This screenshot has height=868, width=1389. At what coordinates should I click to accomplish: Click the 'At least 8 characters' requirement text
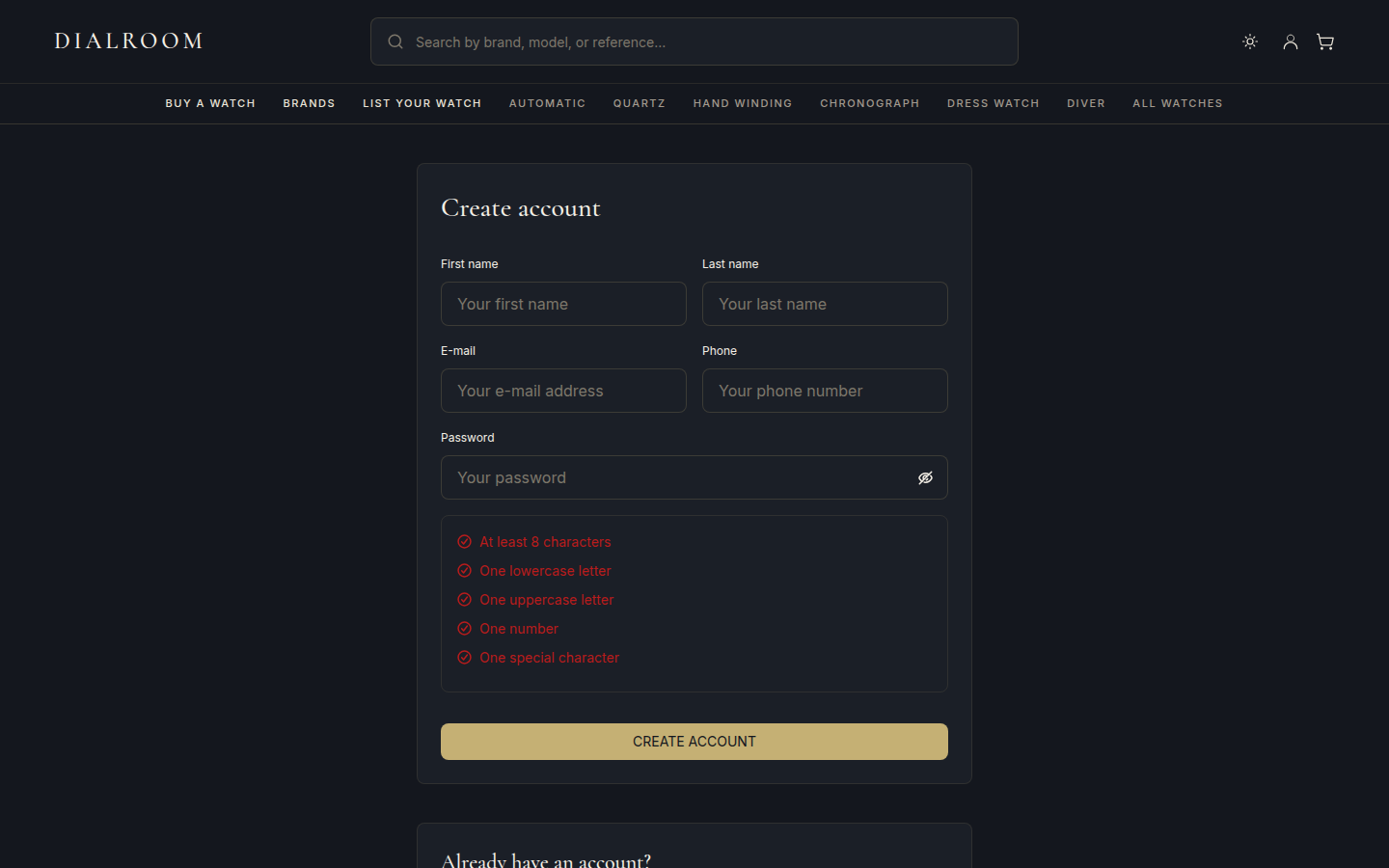(x=545, y=542)
